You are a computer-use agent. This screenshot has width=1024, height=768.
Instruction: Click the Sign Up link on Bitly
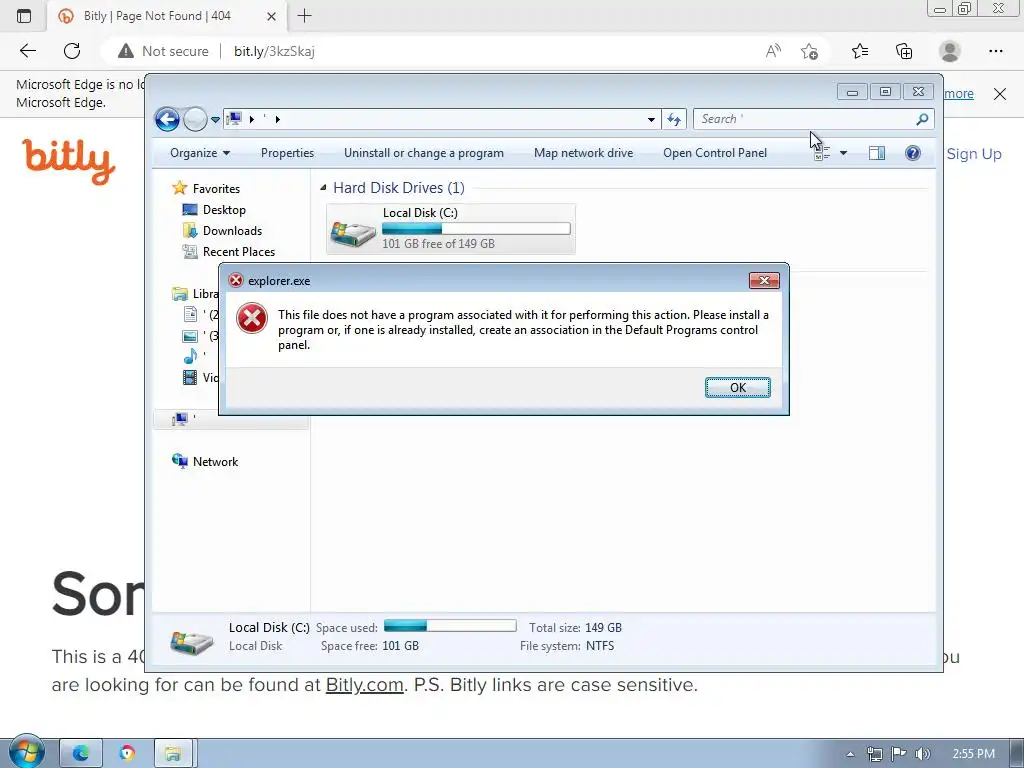pos(974,154)
